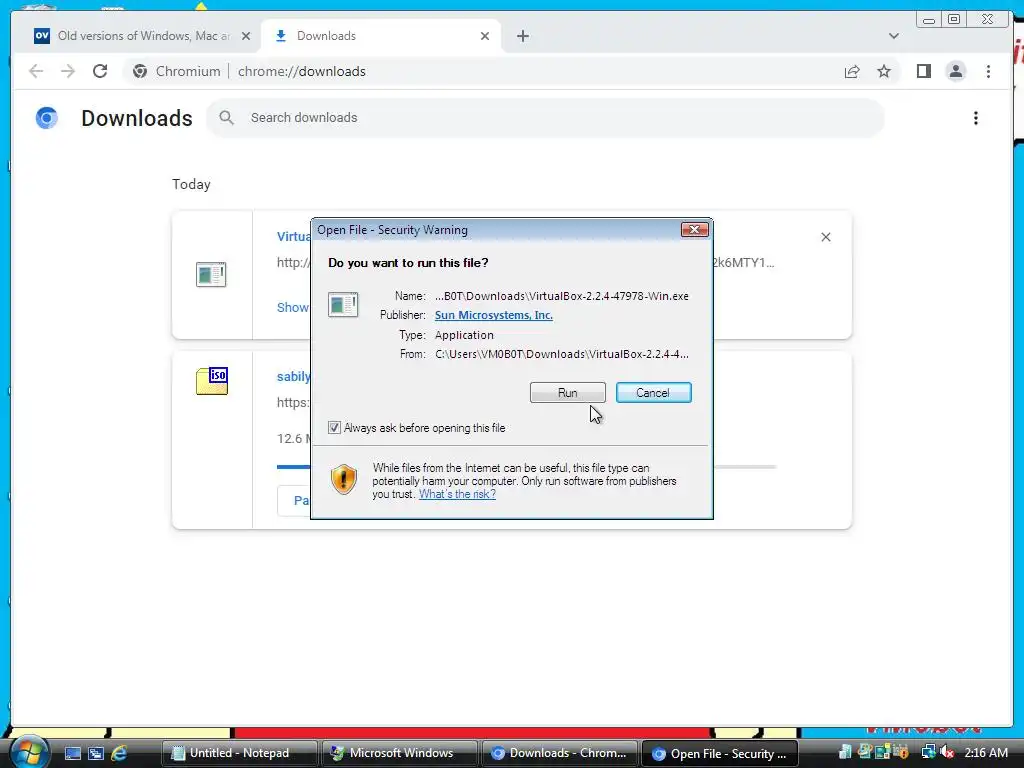1024x768 pixels.
Task: Open a new browser tab
Action: [x=522, y=36]
